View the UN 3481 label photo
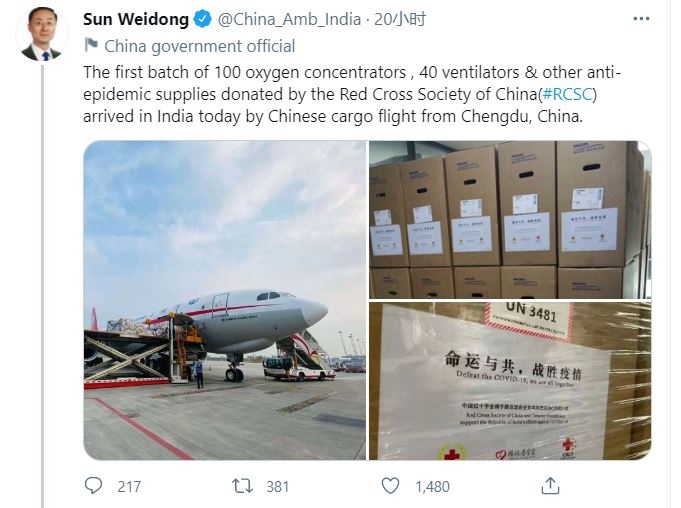This screenshot has height=508, width=681. [x=510, y=381]
